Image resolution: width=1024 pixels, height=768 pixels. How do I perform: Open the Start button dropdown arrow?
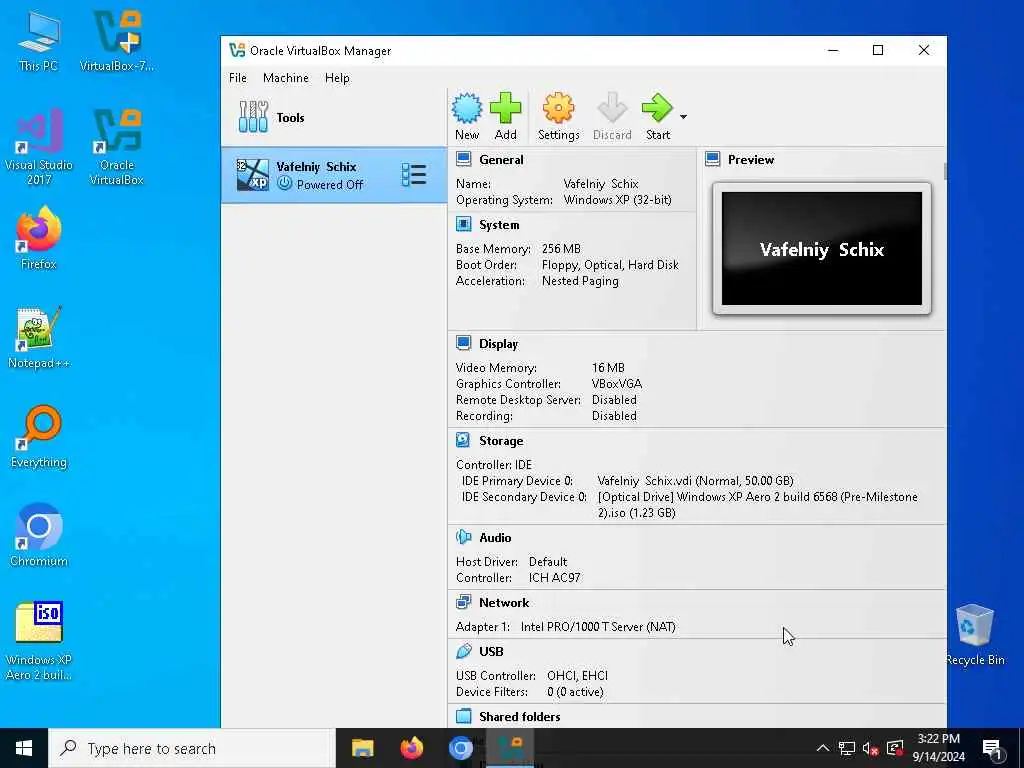coord(683,117)
